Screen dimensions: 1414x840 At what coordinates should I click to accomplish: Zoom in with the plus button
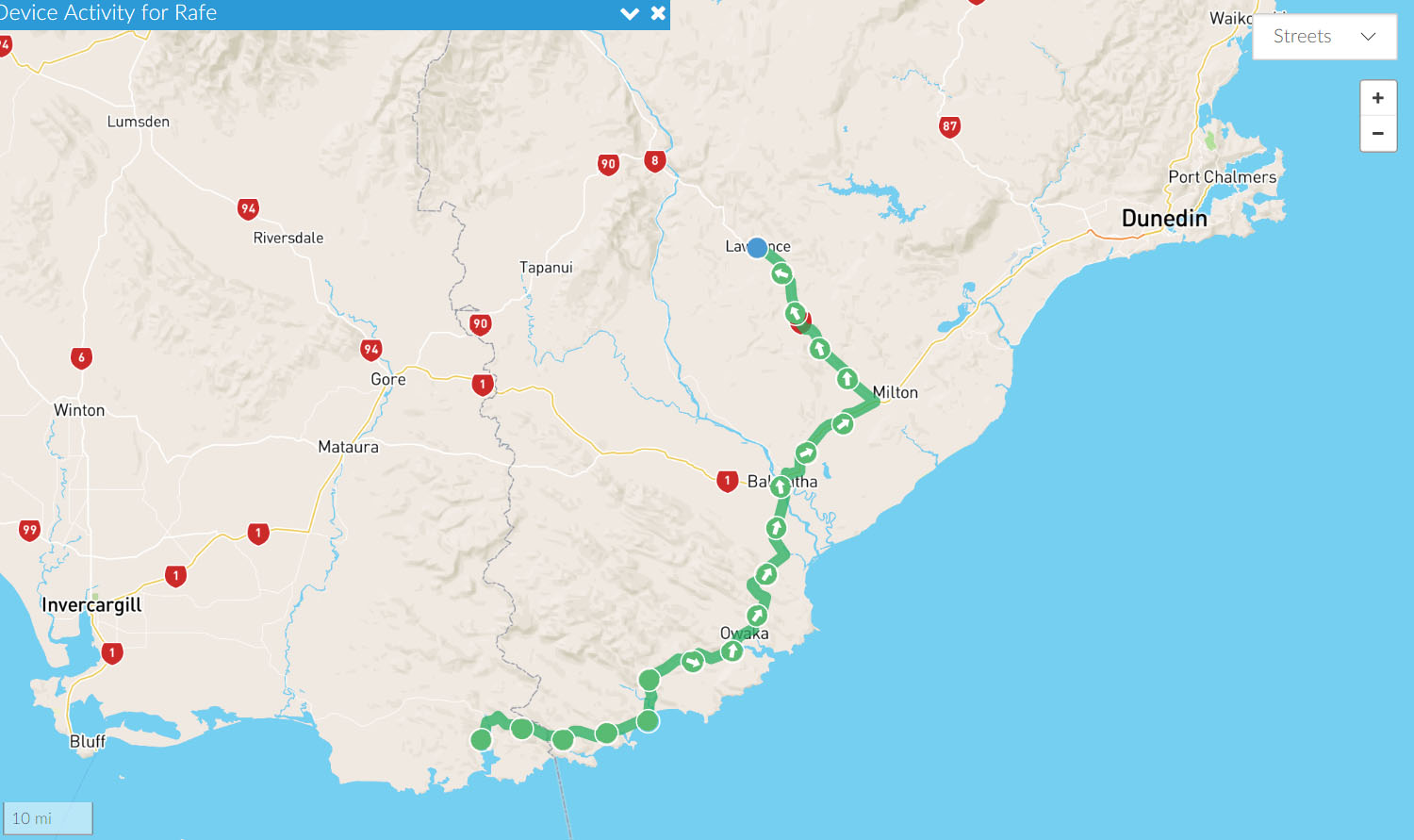tap(1378, 98)
